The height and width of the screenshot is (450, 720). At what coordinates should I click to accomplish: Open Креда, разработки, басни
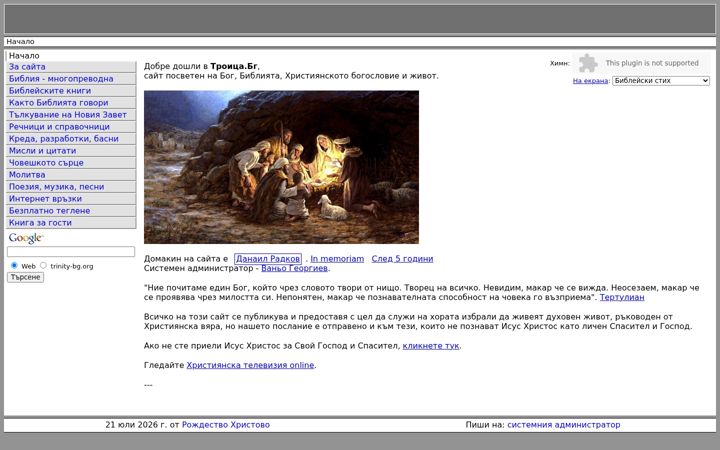71,139
